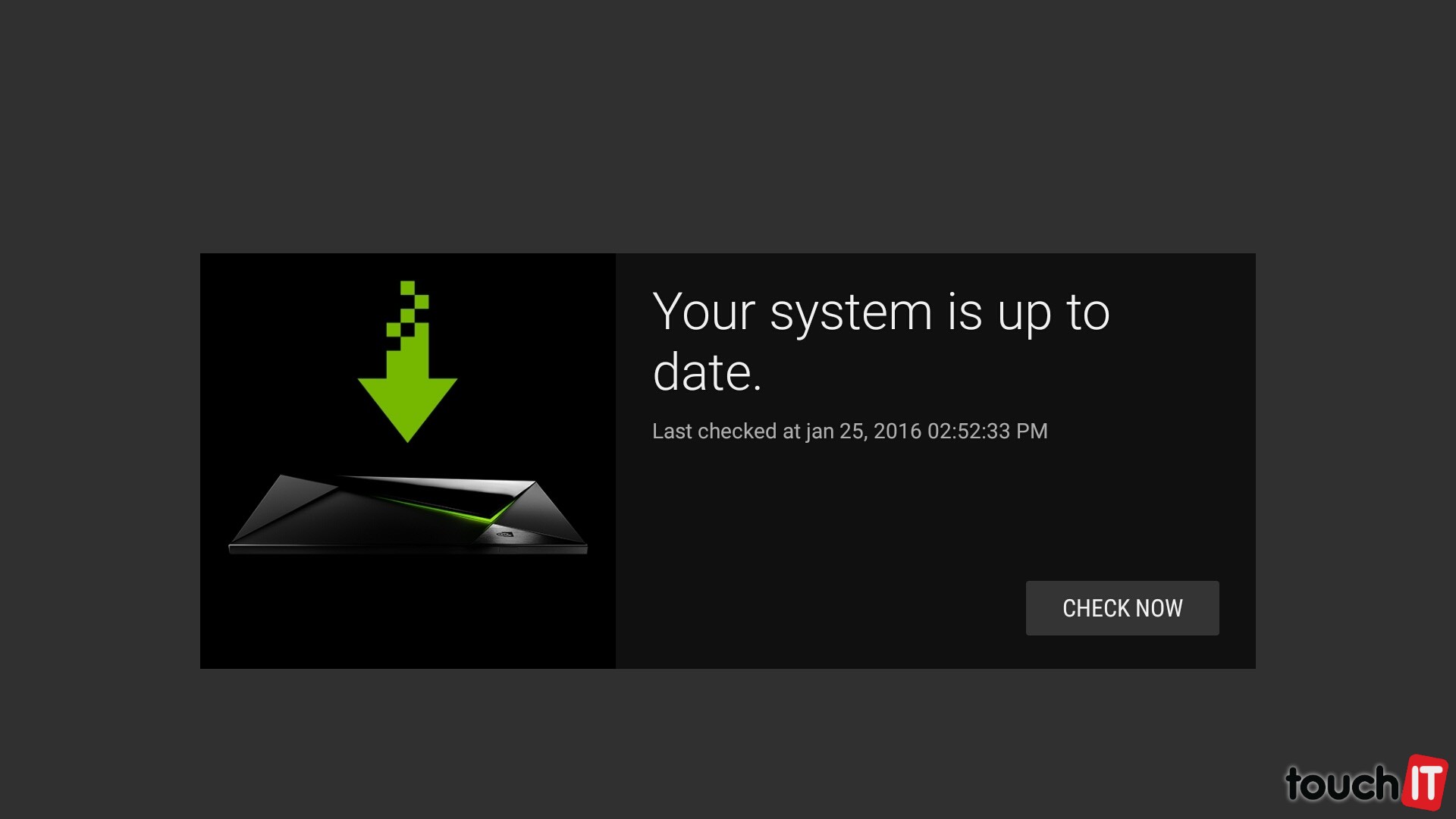Click empty panel space left of CHECK NOW

coord(819,608)
